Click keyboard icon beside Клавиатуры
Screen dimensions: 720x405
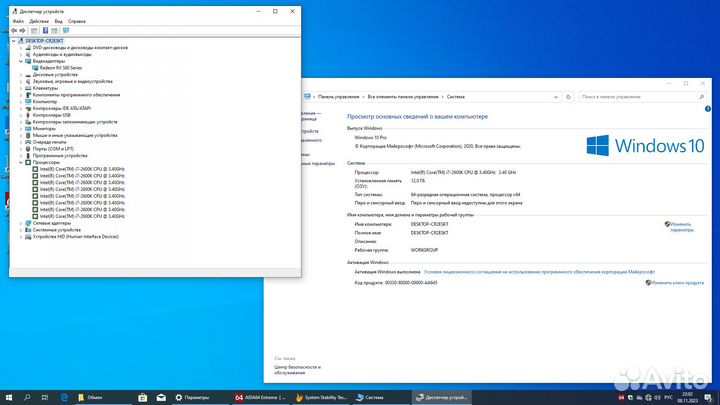pos(28,88)
